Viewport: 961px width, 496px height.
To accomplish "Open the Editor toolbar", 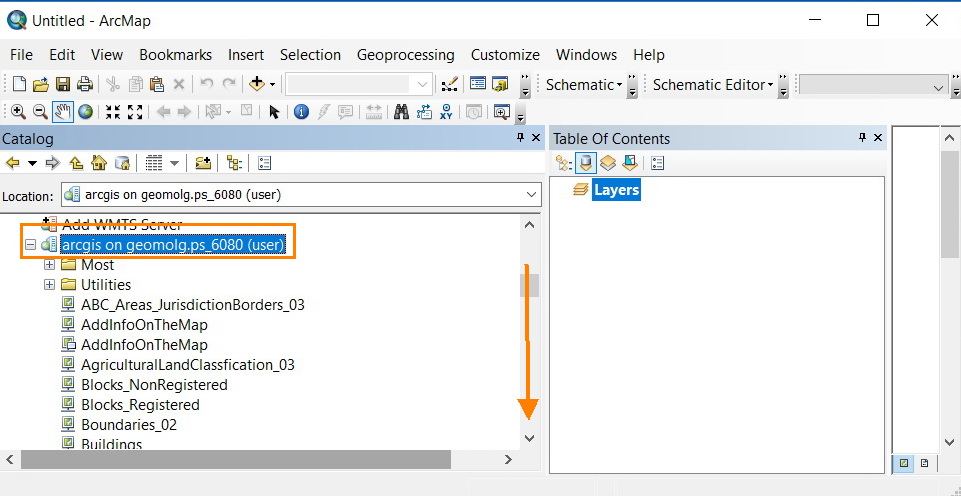I will pos(450,84).
